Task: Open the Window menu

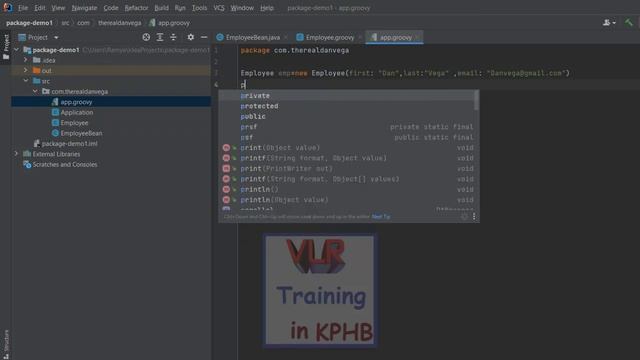Action: coord(242,8)
